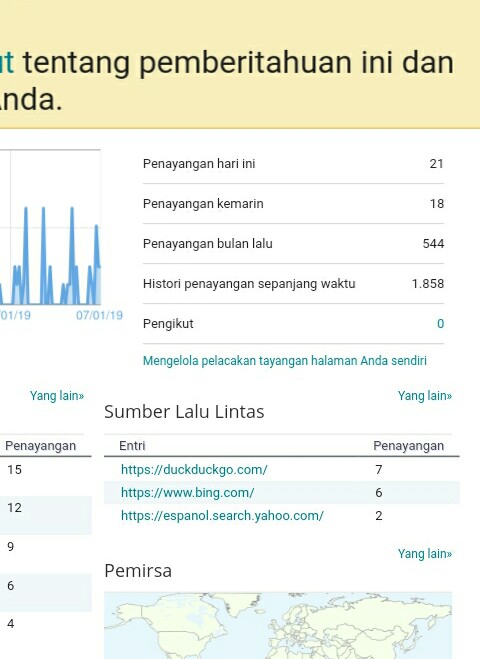Viewport: 480px width, 659px height.
Task: Open the www.bing.com traffic source link
Action: (187, 493)
